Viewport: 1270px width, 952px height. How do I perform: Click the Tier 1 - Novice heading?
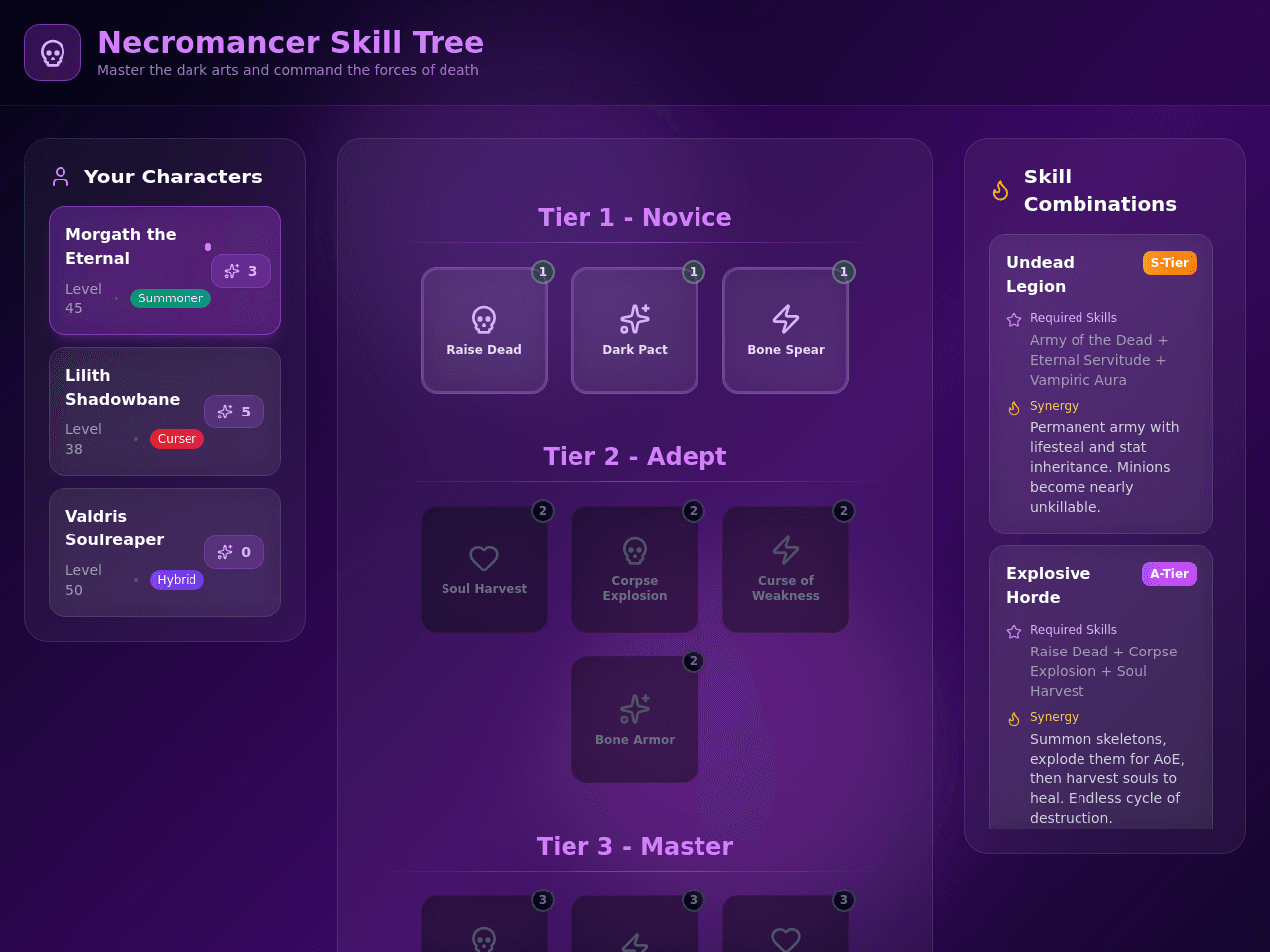(x=635, y=217)
